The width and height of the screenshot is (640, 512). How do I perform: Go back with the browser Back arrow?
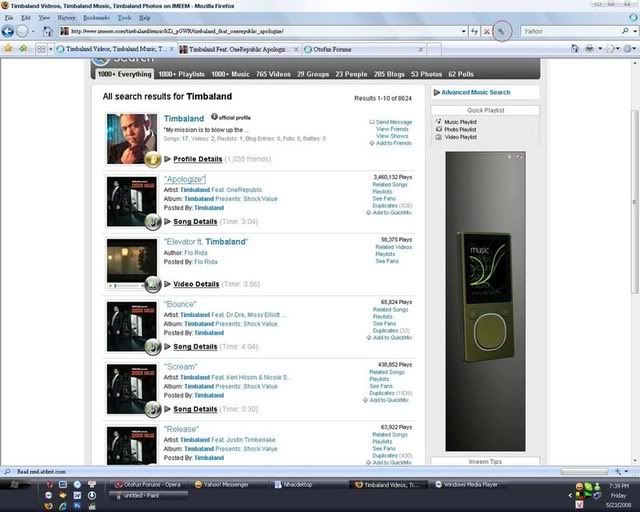[8, 31]
